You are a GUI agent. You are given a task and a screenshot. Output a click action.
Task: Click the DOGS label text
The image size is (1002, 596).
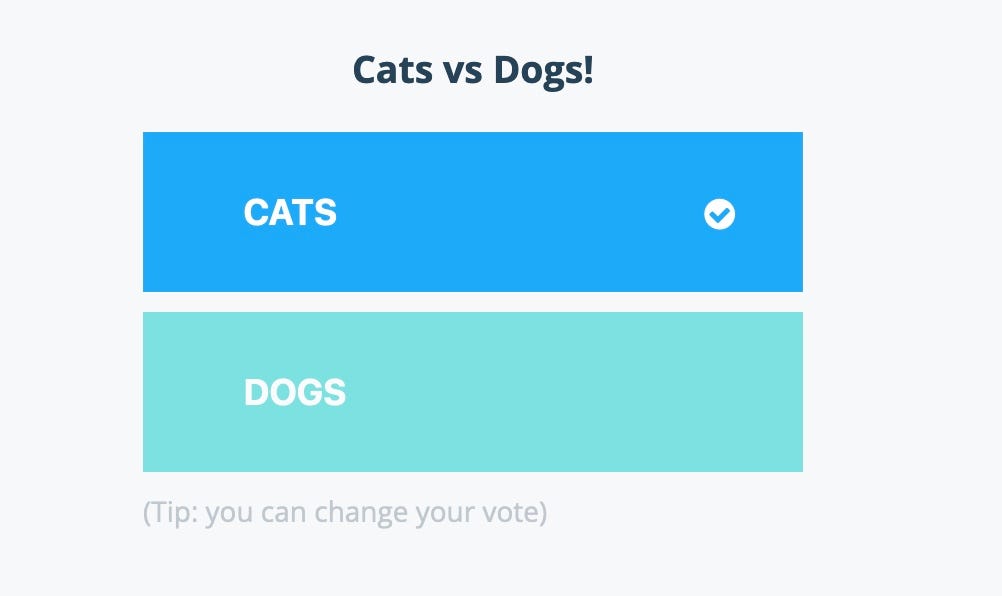(x=295, y=392)
